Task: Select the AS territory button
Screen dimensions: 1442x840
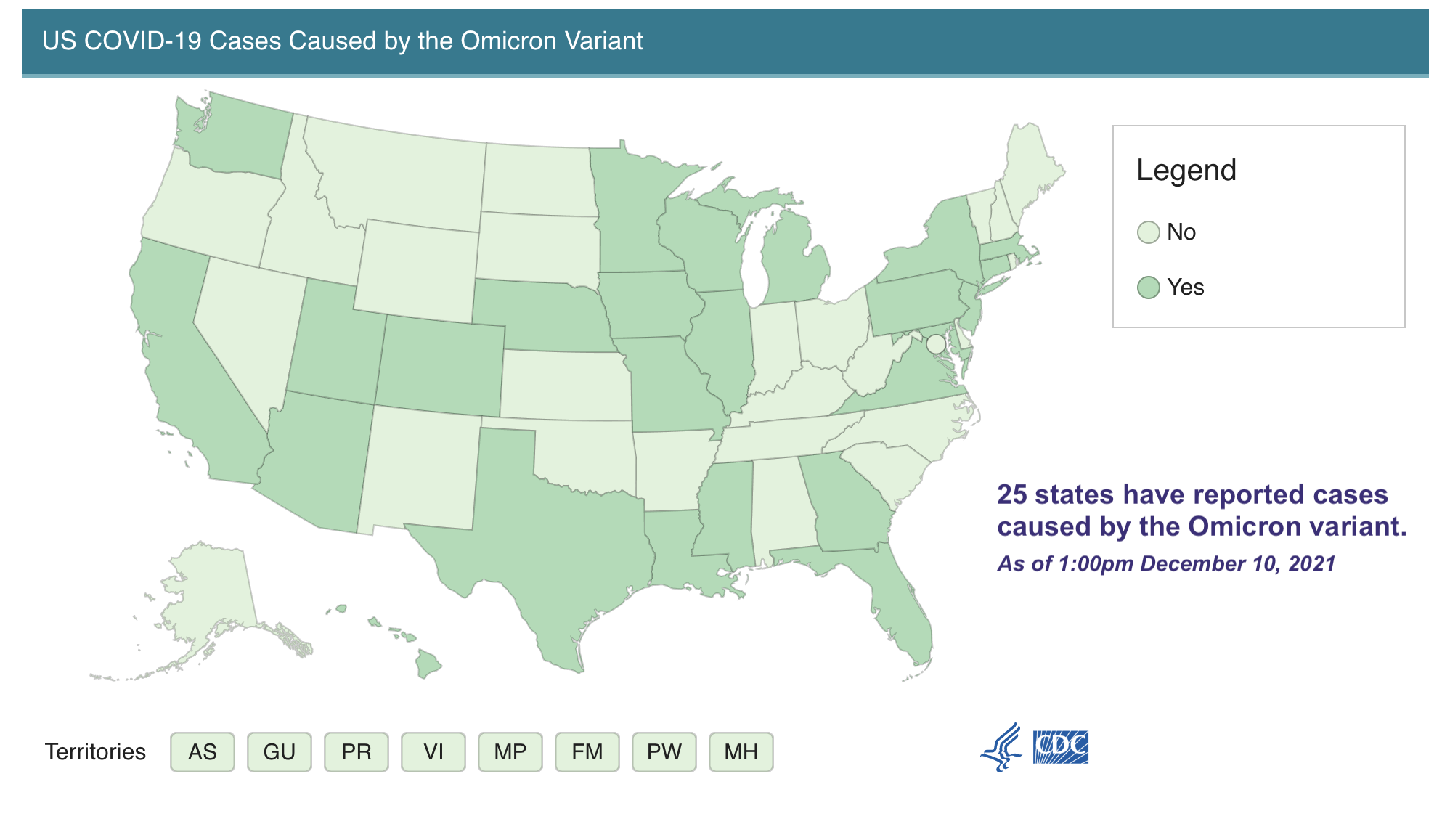Action: coord(203,751)
